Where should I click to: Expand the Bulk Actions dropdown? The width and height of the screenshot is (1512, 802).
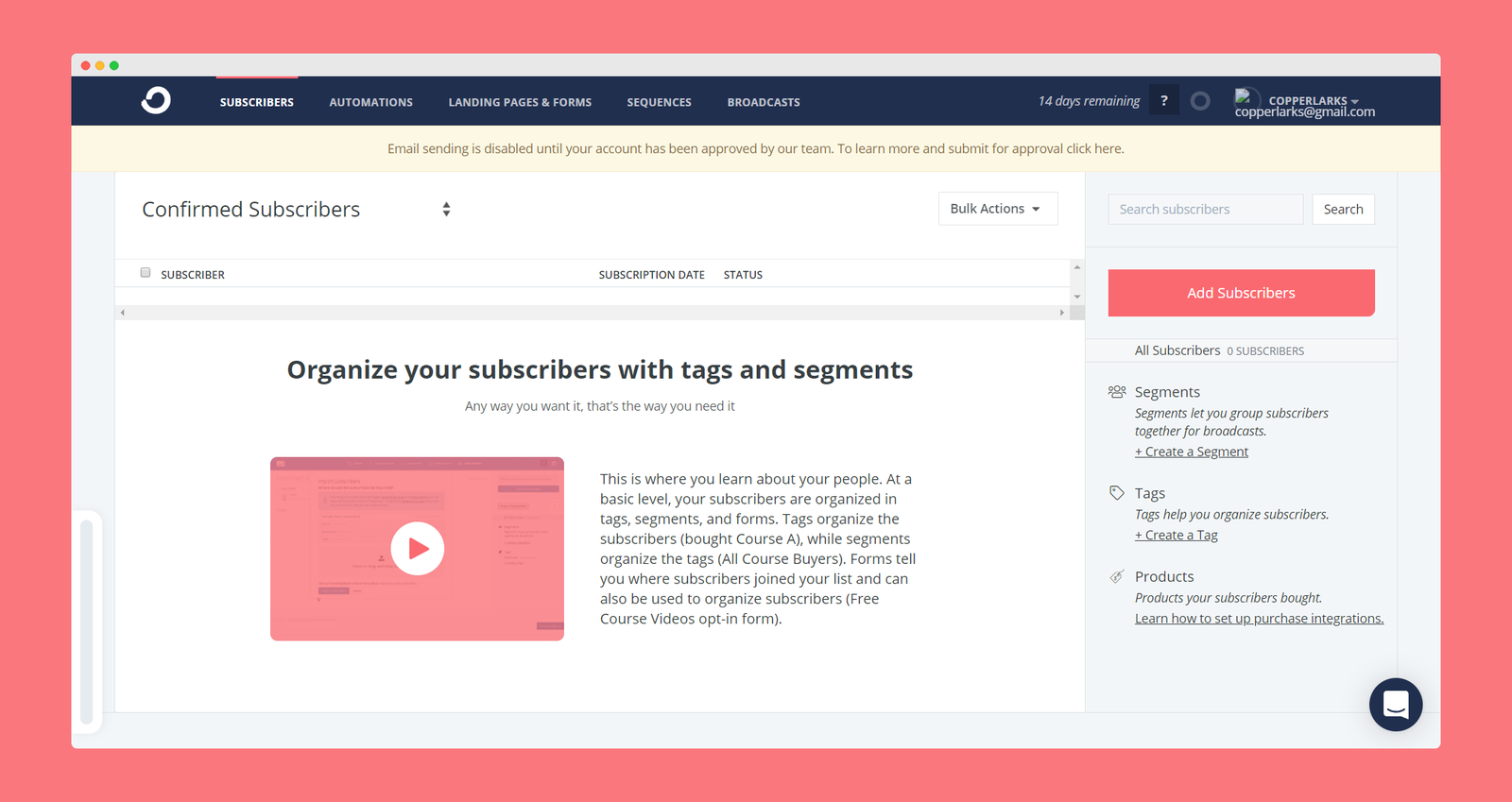click(x=998, y=209)
